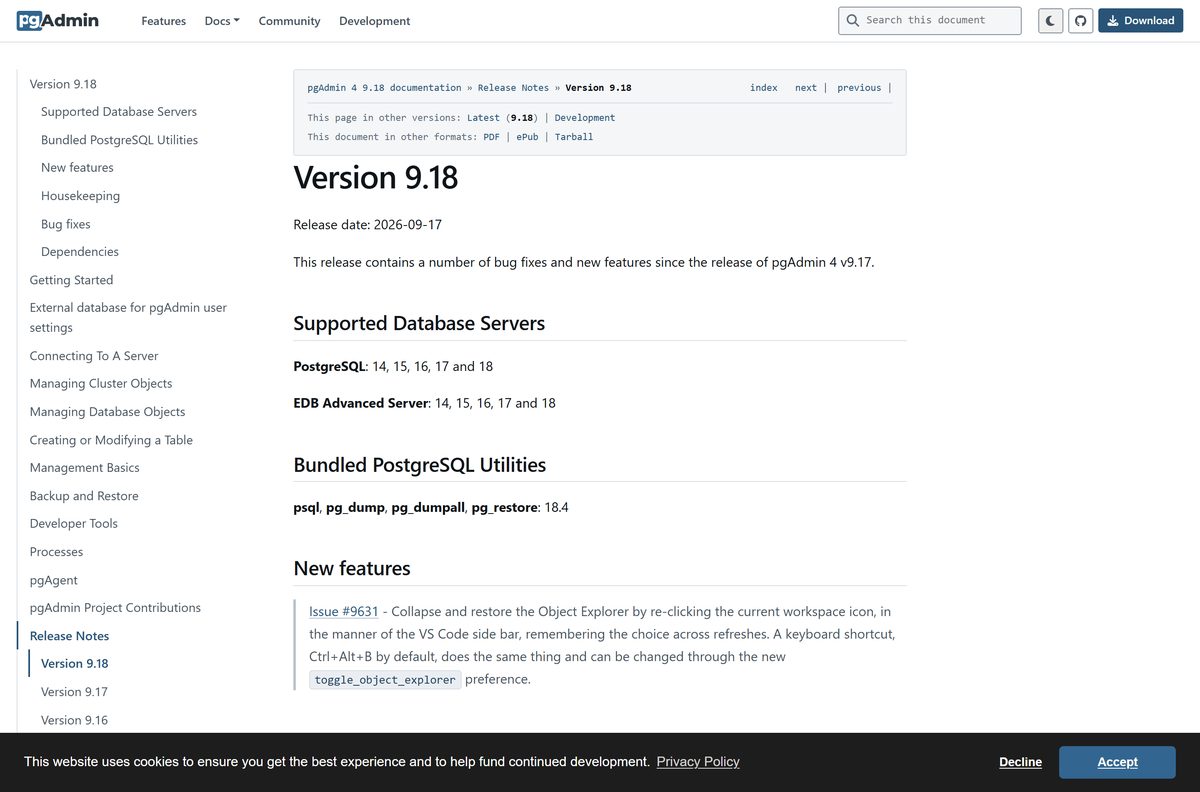The image size is (1200, 792).
Task: Expand the Docs dropdown menu
Action: pos(222,21)
